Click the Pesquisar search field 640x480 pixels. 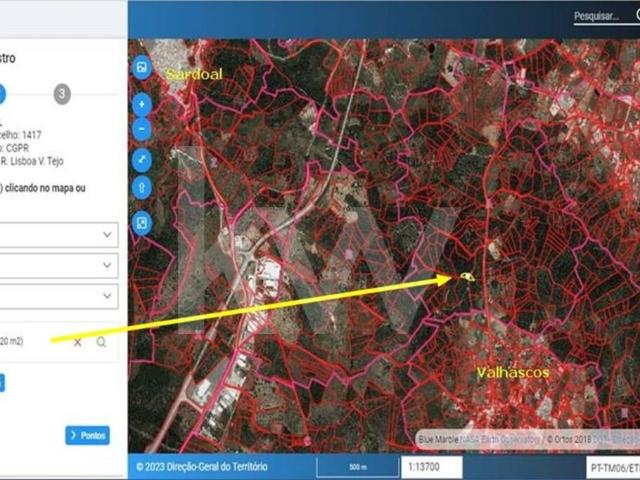(596, 16)
